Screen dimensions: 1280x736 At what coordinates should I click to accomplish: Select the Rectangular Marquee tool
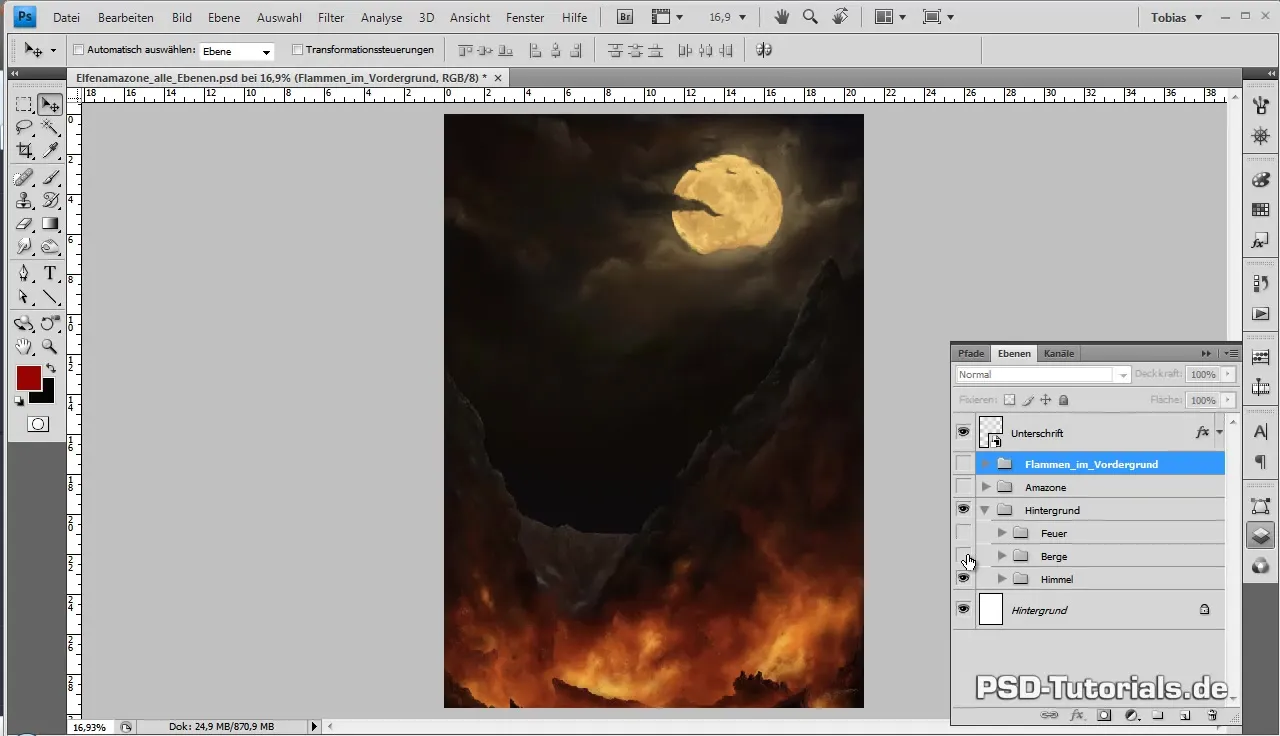(24, 105)
